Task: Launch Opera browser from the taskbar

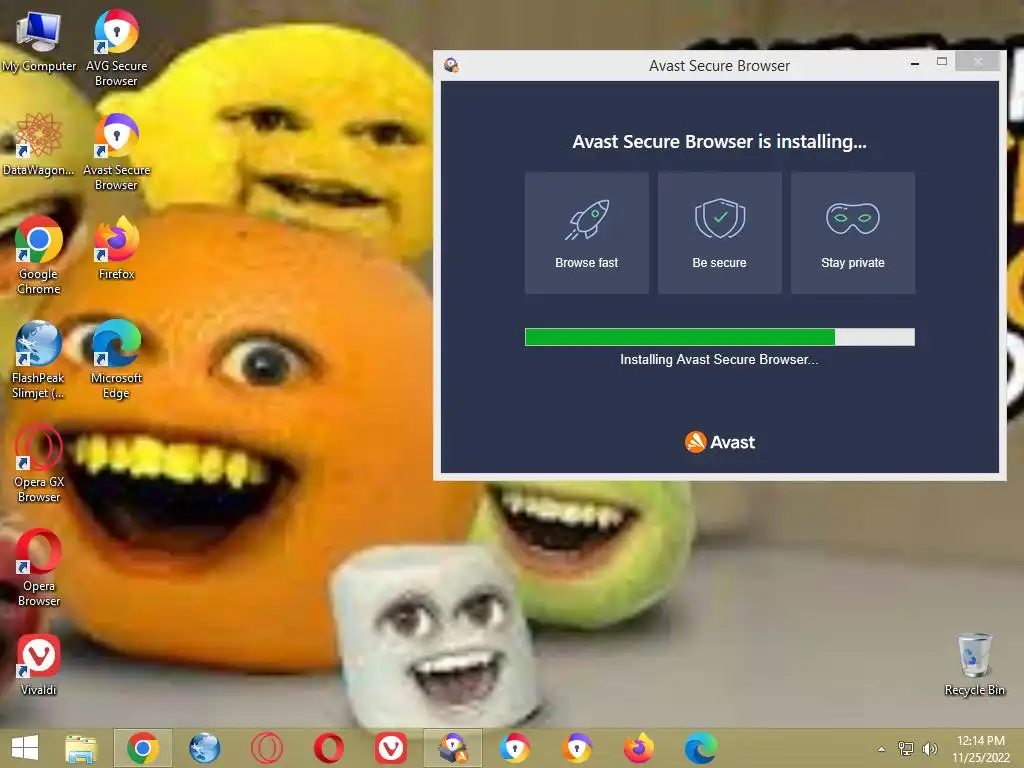Action: pos(328,748)
